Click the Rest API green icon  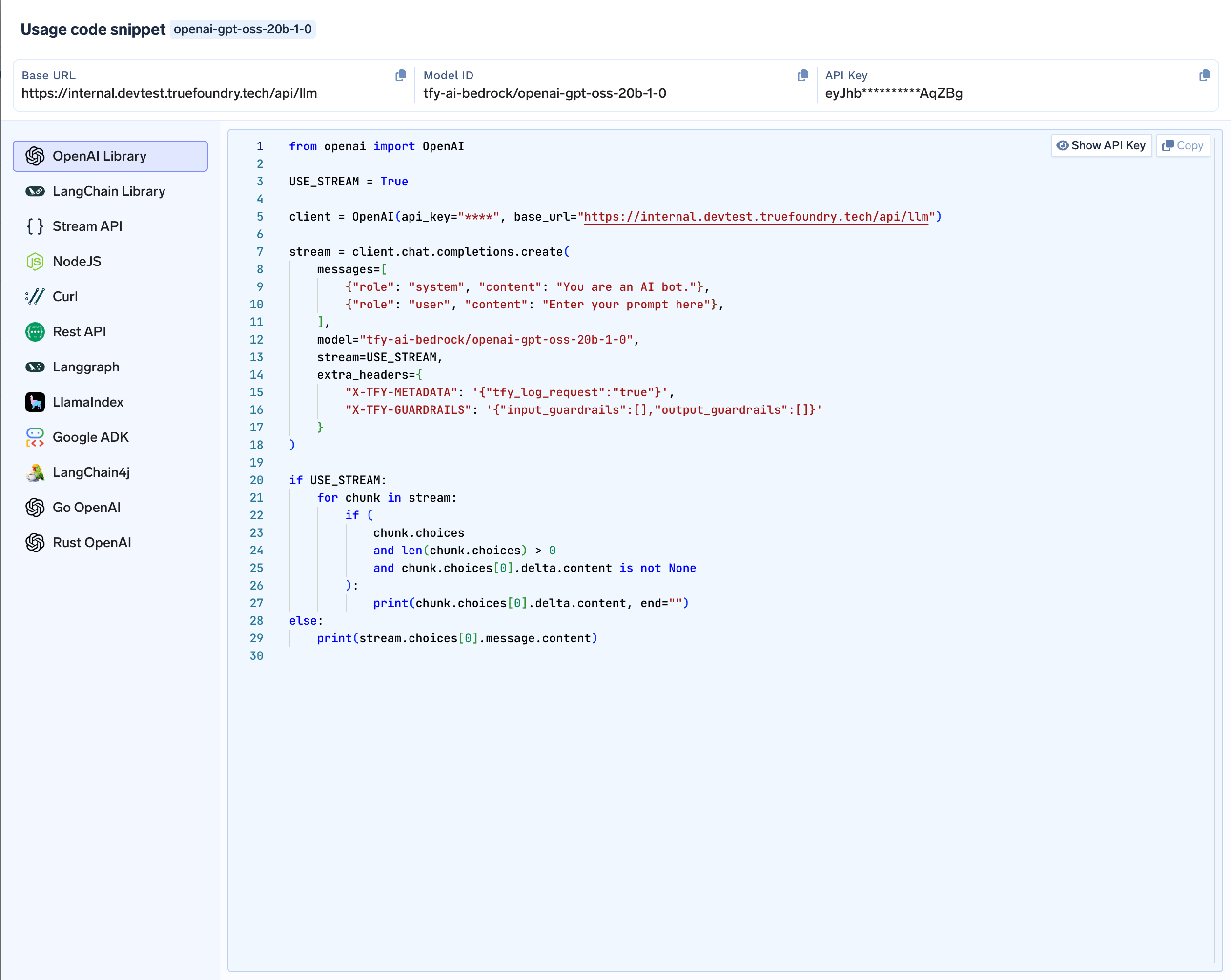click(x=35, y=331)
